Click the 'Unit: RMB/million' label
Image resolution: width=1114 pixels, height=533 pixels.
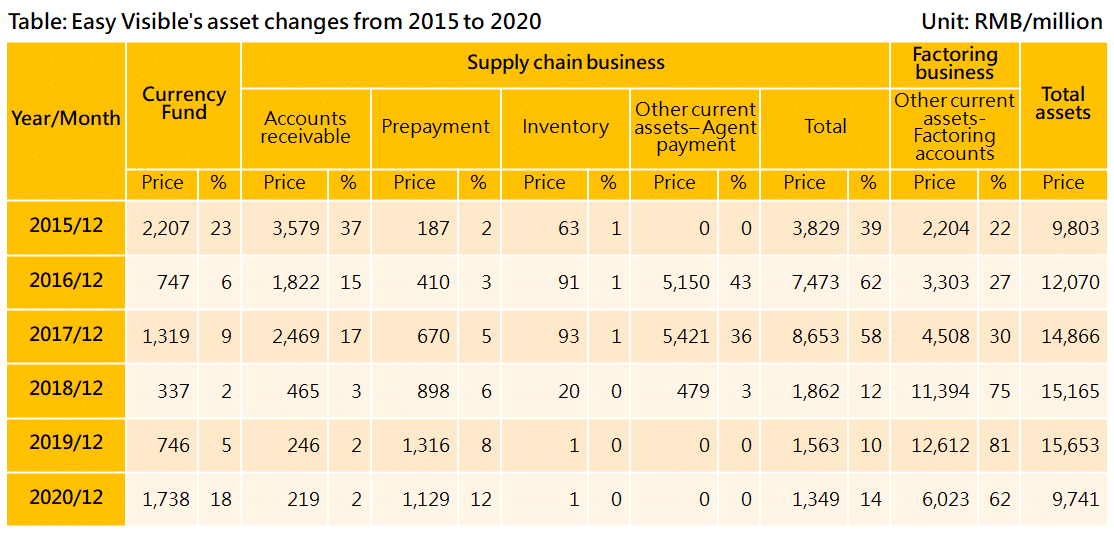(x=1012, y=21)
